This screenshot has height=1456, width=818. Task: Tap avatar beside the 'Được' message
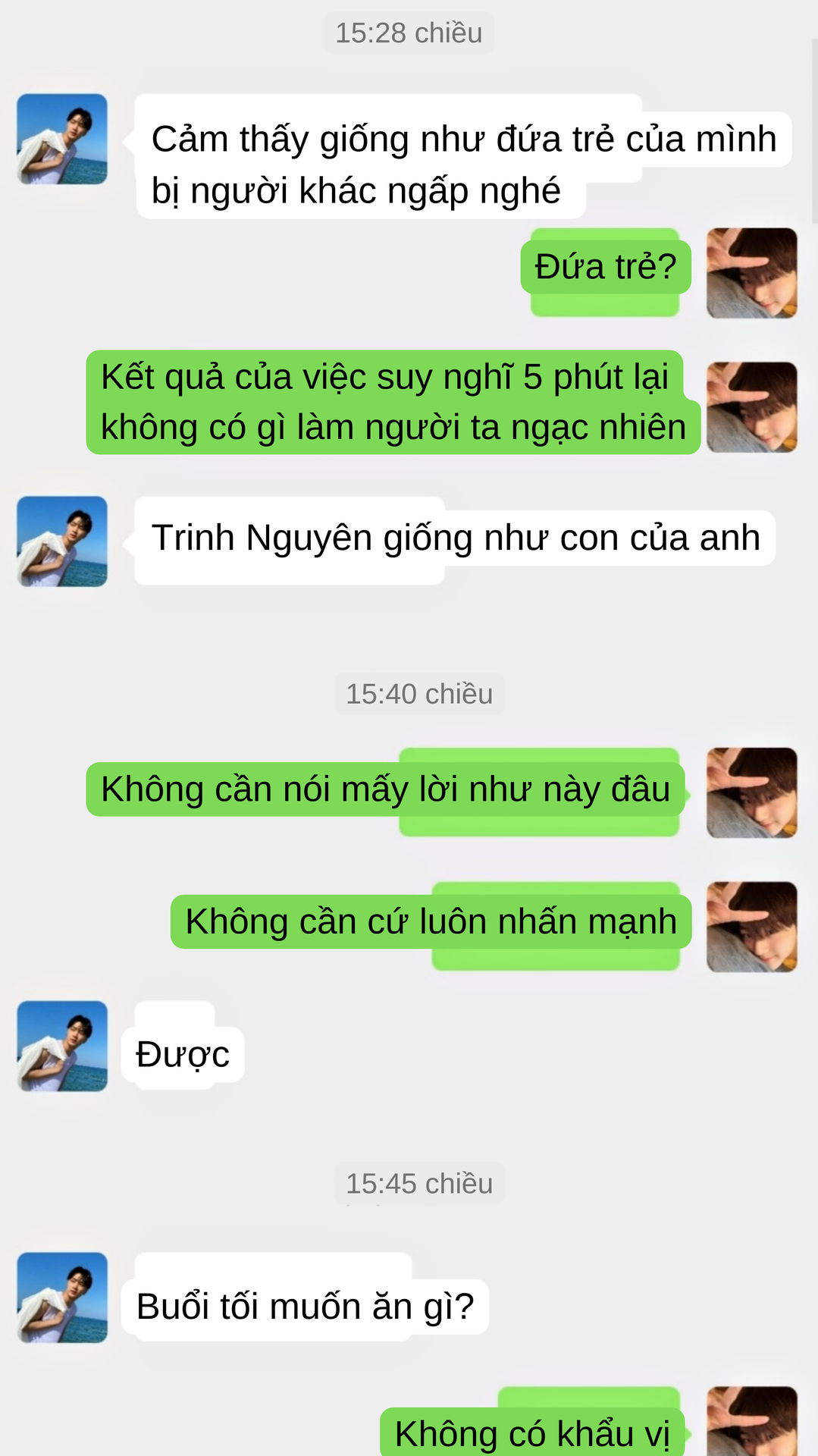[x=62, y=1046]
